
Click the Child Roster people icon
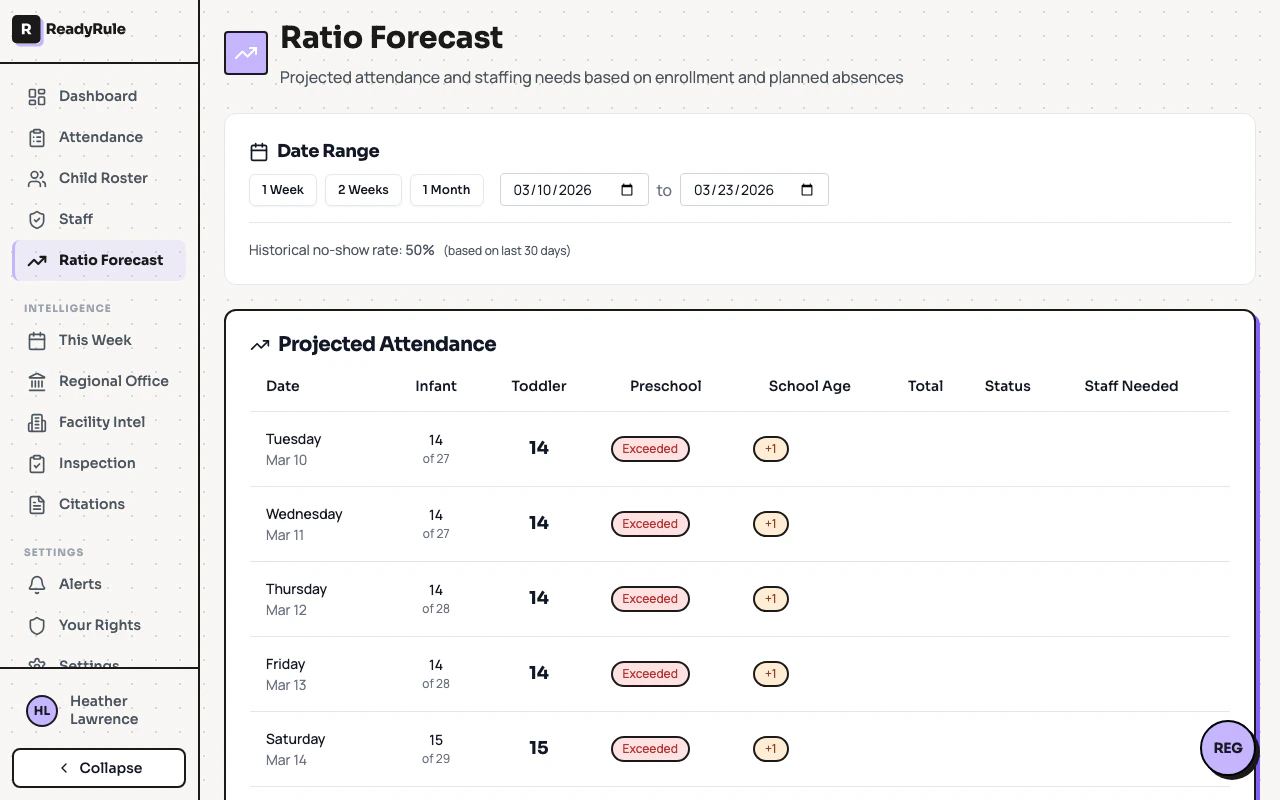(37, 178)
